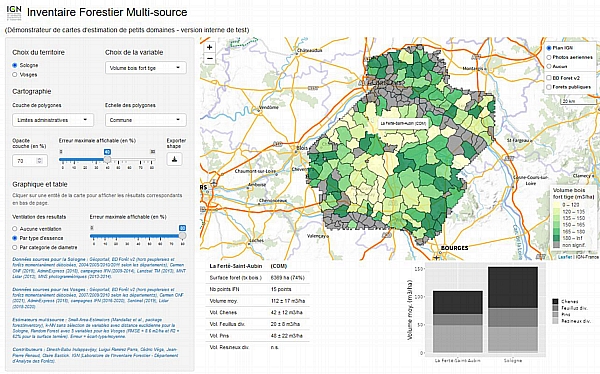The image size is (600, 374).
Task: Choose Aucun base map option
Action: tap(549, 66)
